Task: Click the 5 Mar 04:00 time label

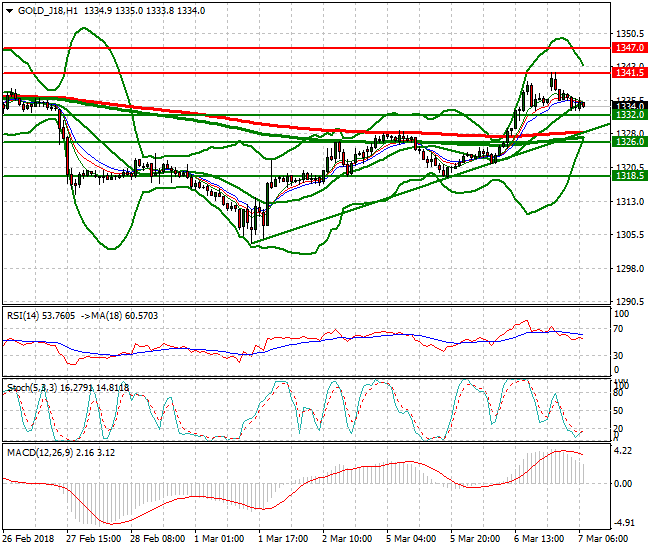Action: 411,539
